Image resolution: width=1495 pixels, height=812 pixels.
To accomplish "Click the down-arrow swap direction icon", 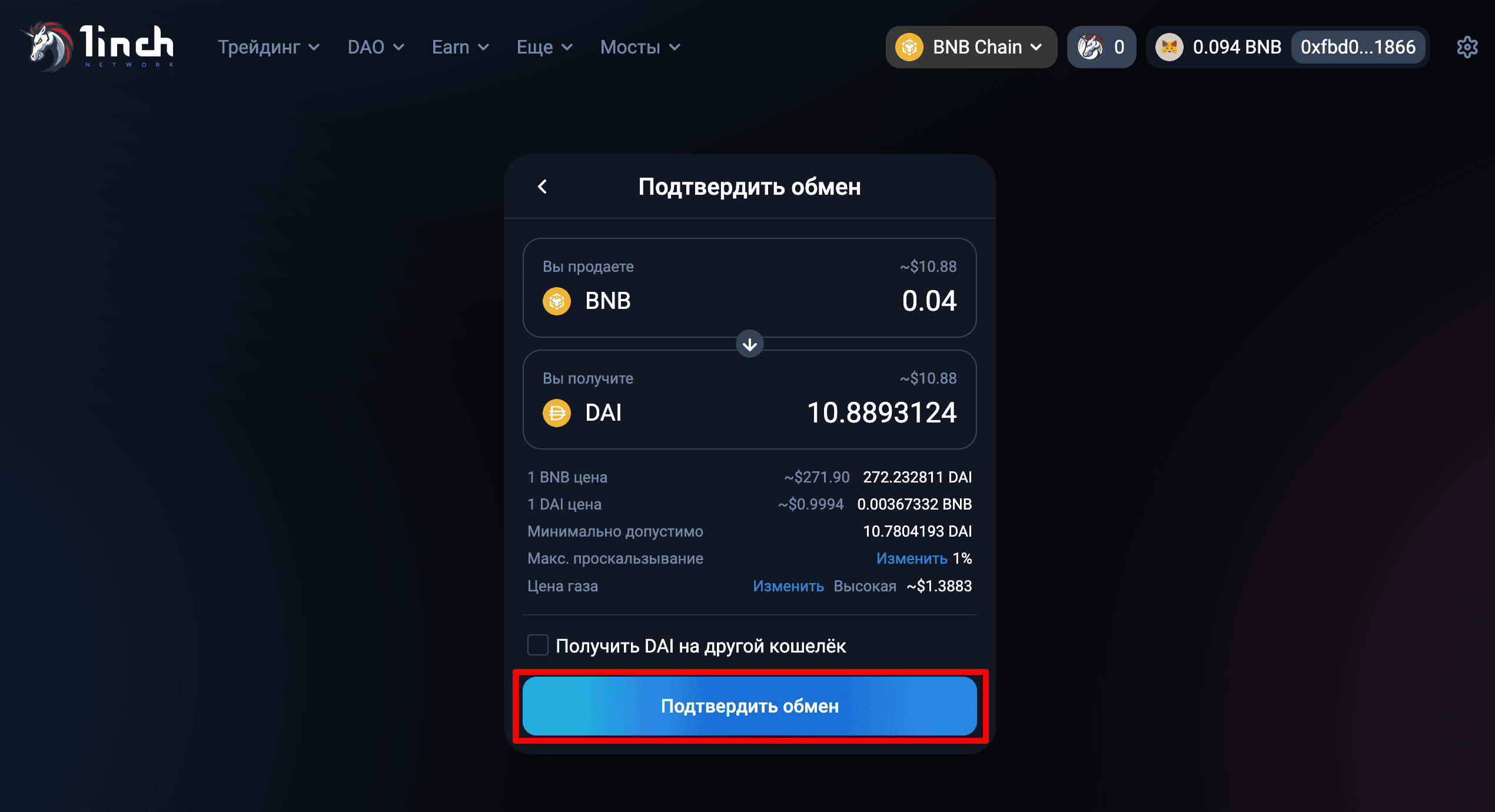I will point(750,344).
